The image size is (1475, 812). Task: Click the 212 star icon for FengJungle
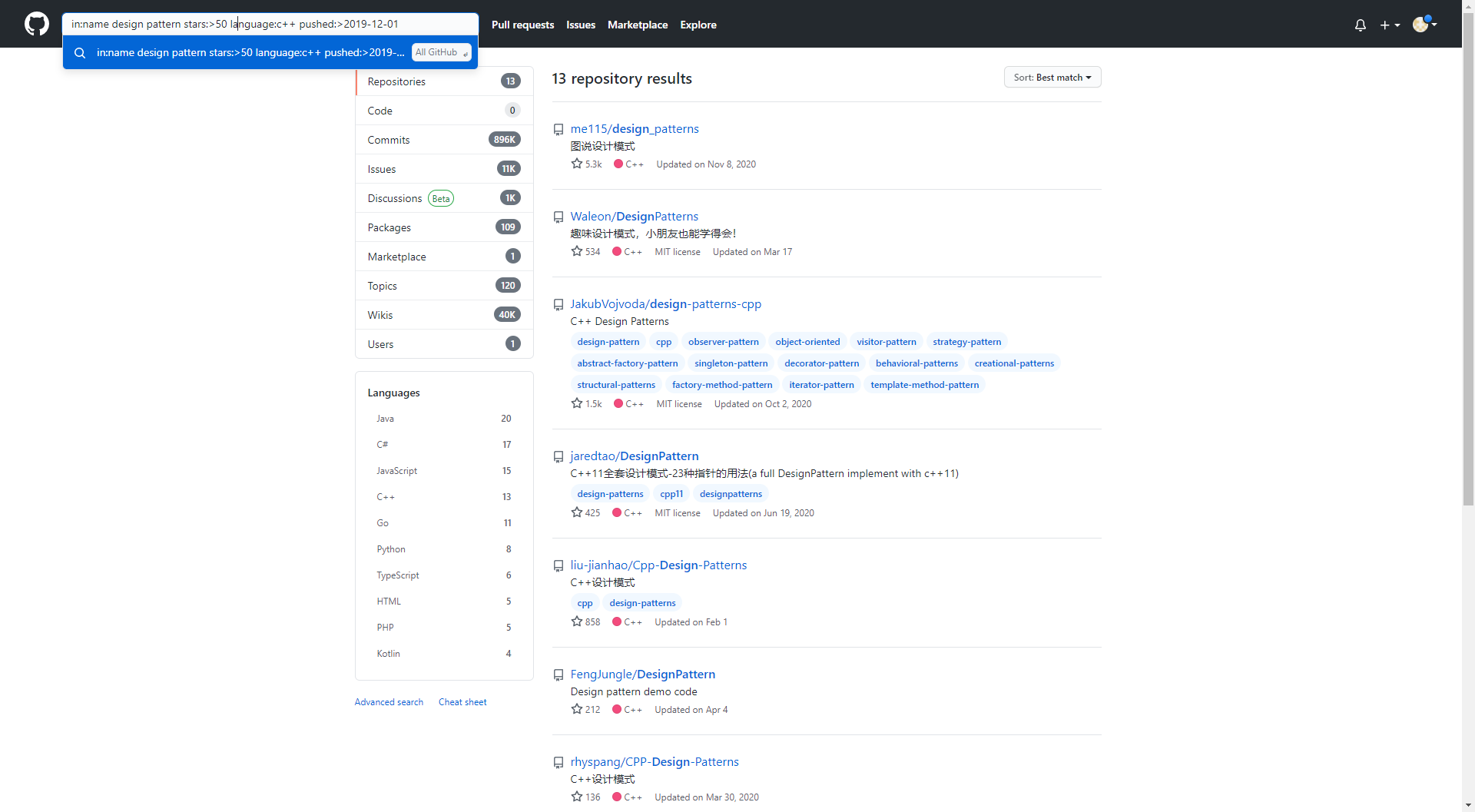(577, 709)
